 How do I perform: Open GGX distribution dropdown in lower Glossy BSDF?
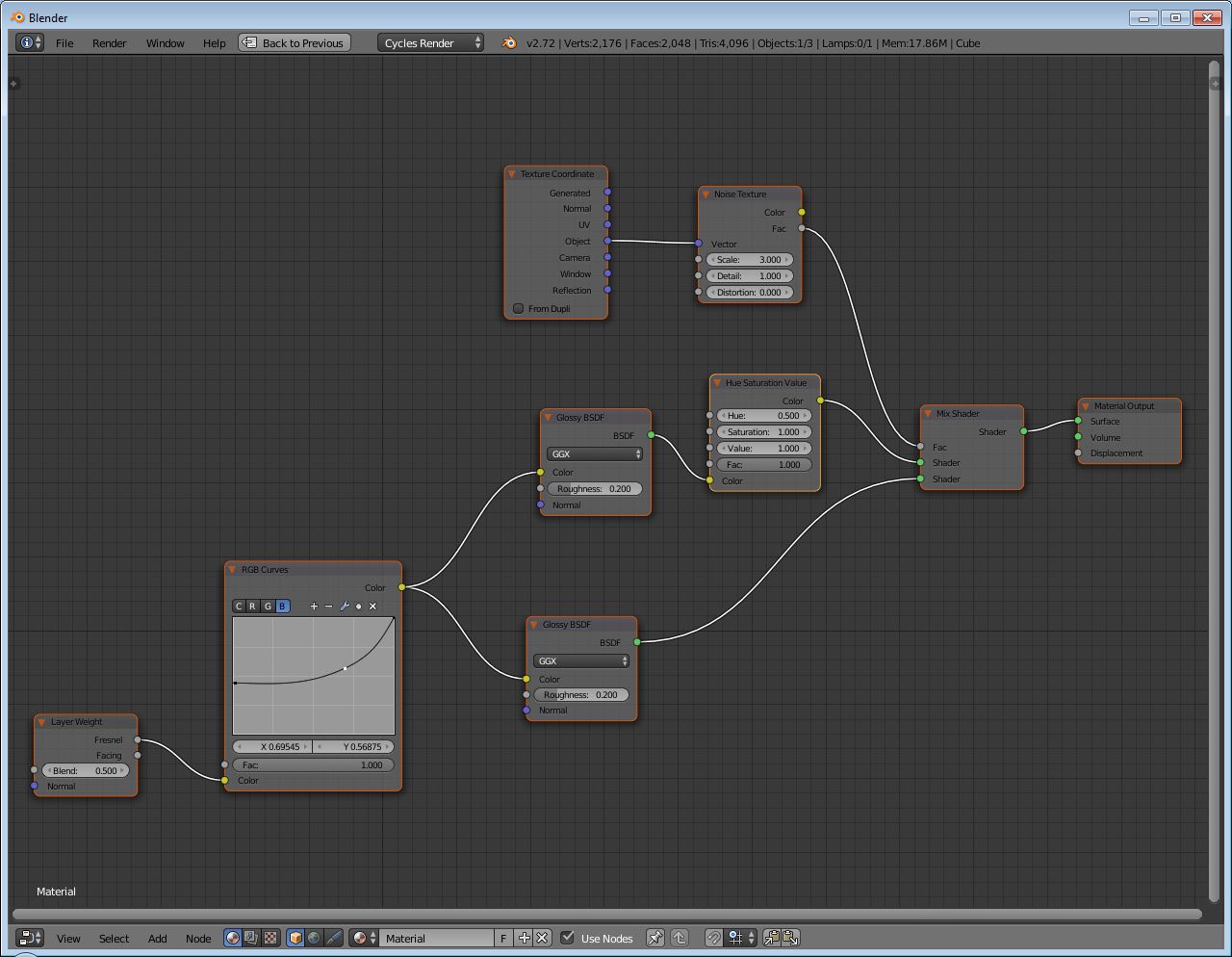(x=581, y=661)
